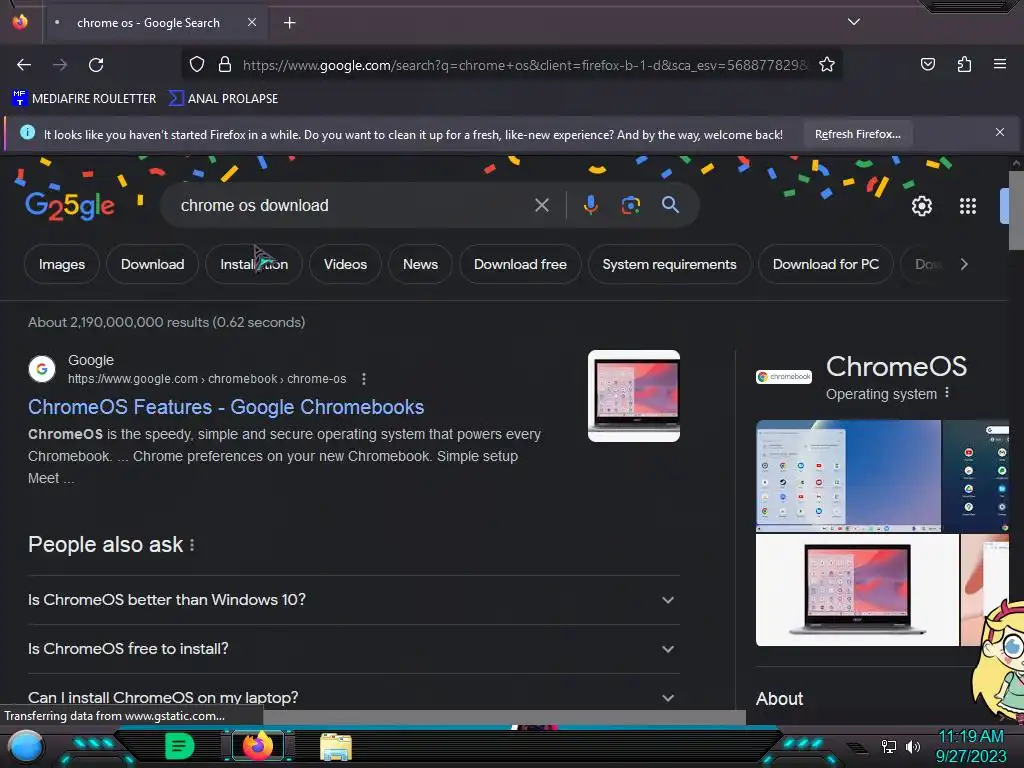Submit search with magnifier icon

pyautogui.click(x=670, y=205)
